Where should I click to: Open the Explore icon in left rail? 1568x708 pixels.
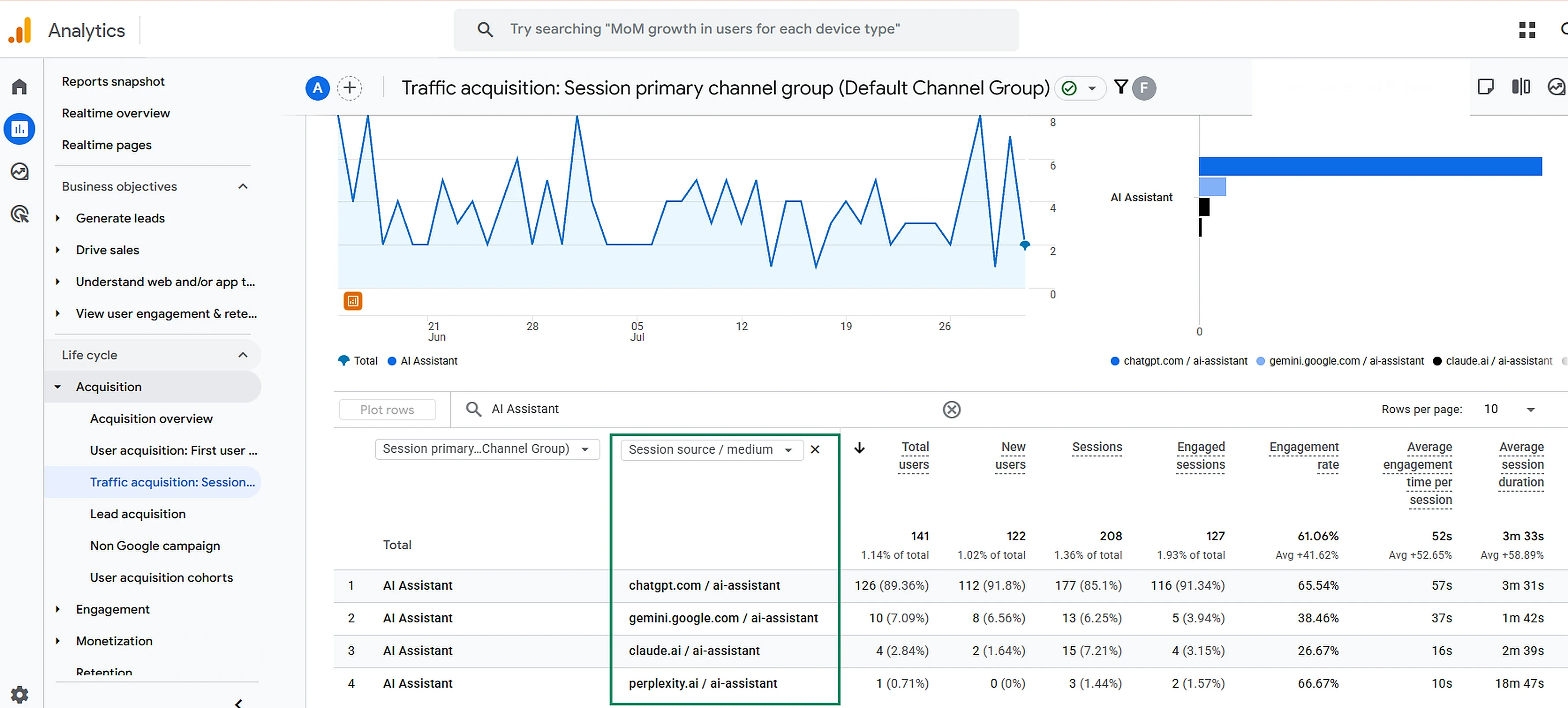pos(19,172)
